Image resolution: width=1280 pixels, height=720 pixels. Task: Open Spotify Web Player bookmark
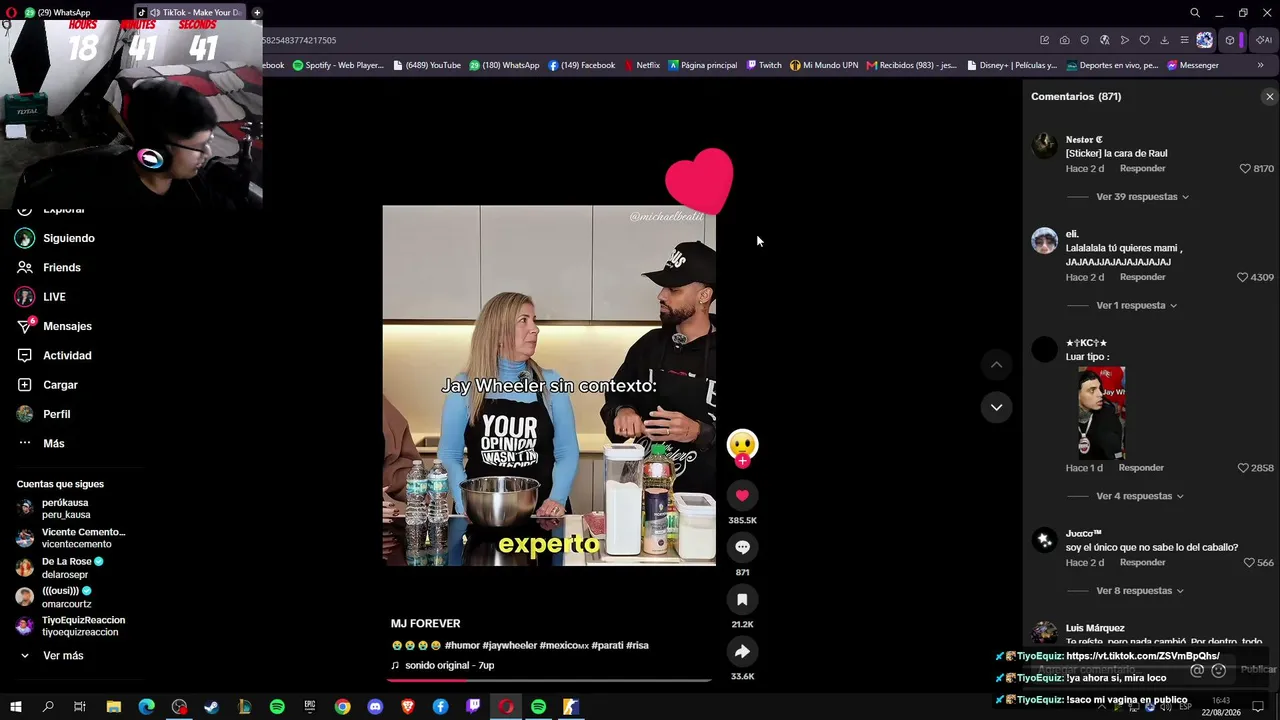coord(338,66)
